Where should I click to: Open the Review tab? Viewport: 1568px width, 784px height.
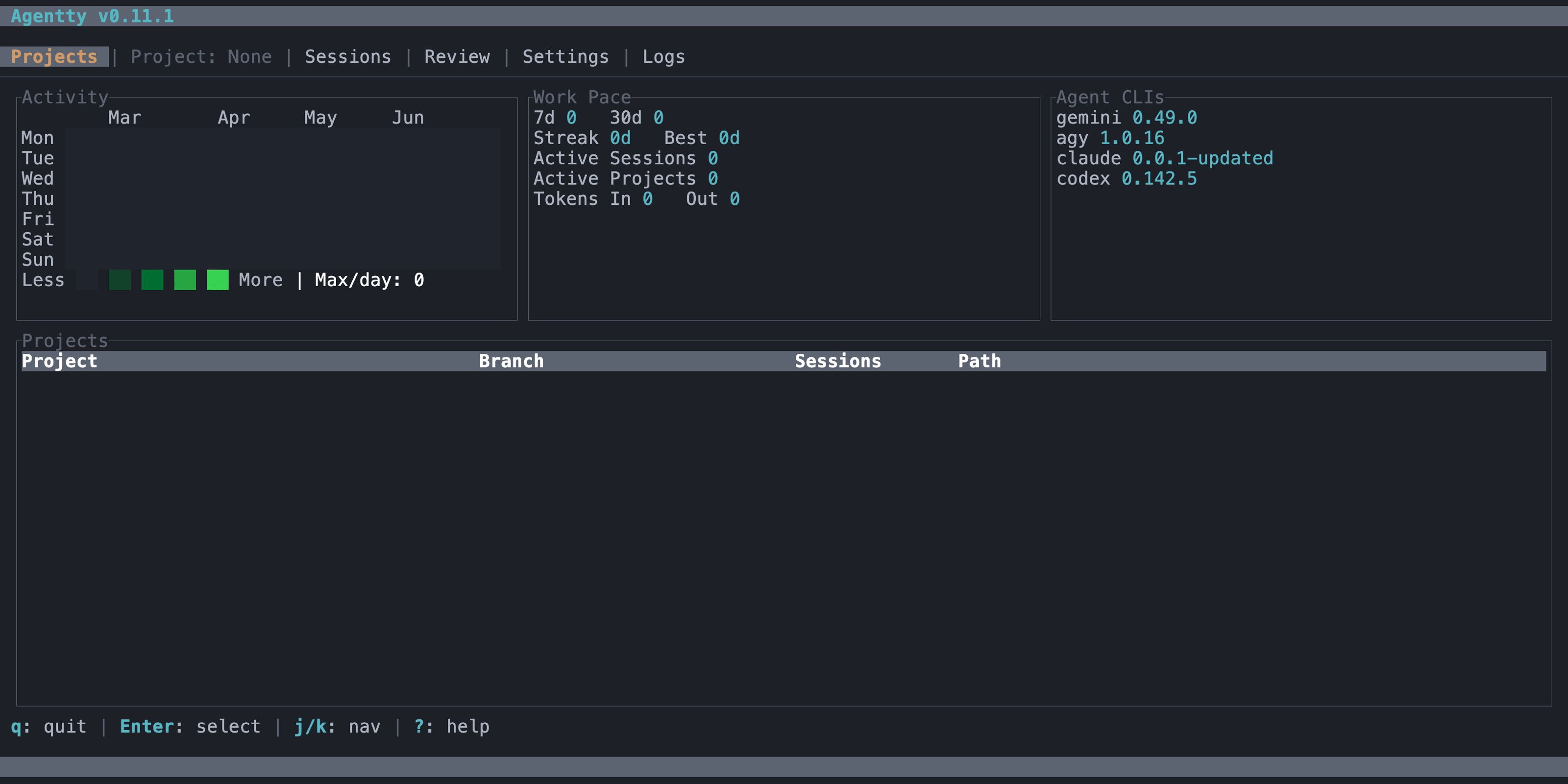point(457,57)
